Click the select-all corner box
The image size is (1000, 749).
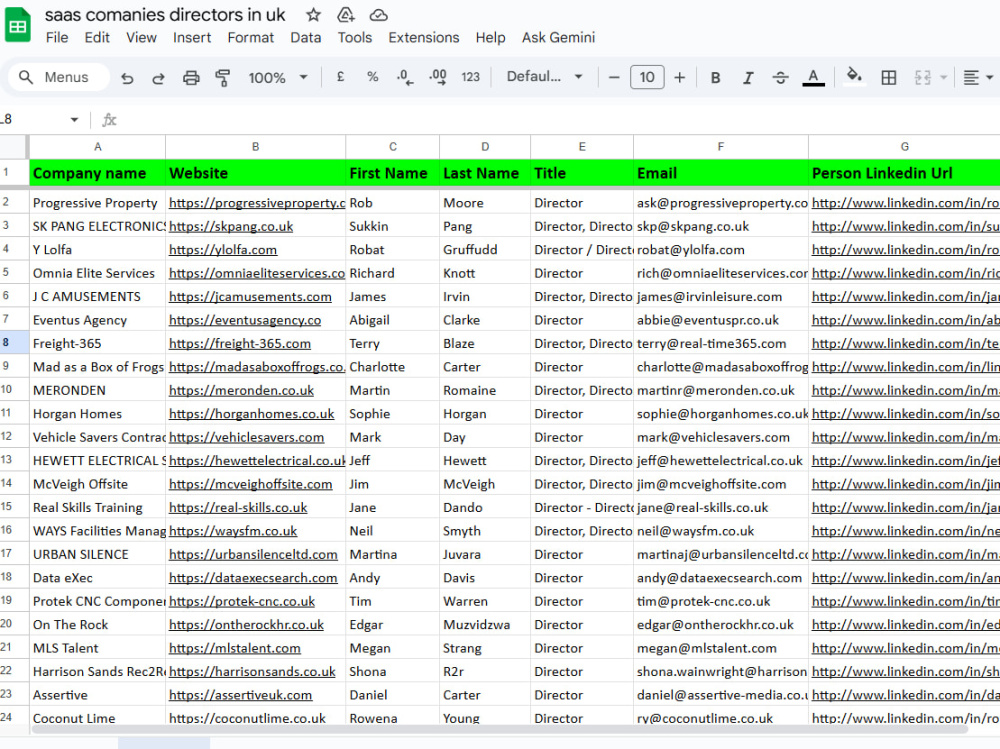pyautogui.click(x=14, y=147)
